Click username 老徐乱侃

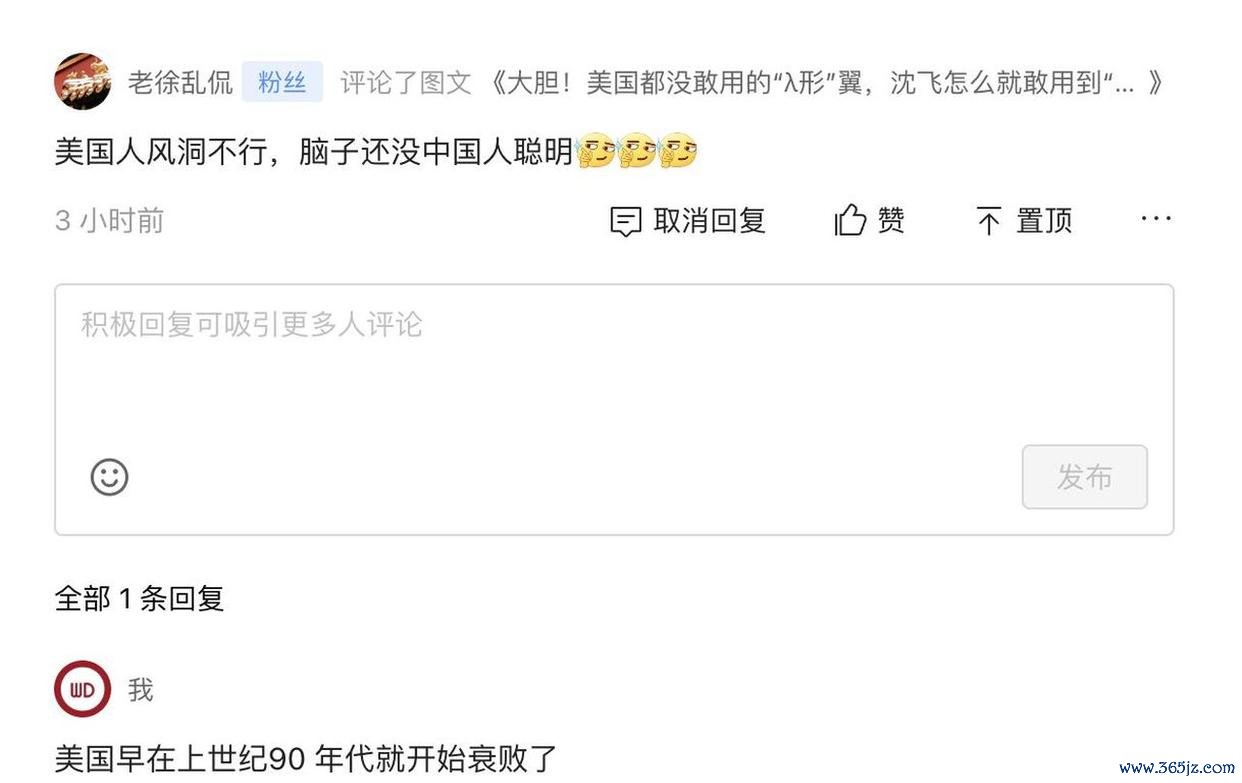click(x=180, y=82)
